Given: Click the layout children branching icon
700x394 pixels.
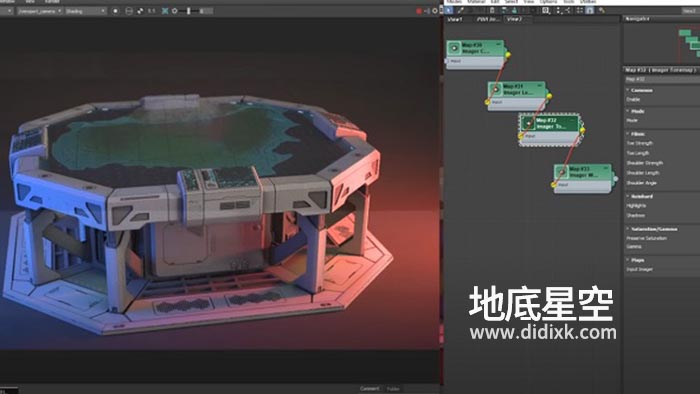Looking at the screenshot, I should [x=568, y=10].
